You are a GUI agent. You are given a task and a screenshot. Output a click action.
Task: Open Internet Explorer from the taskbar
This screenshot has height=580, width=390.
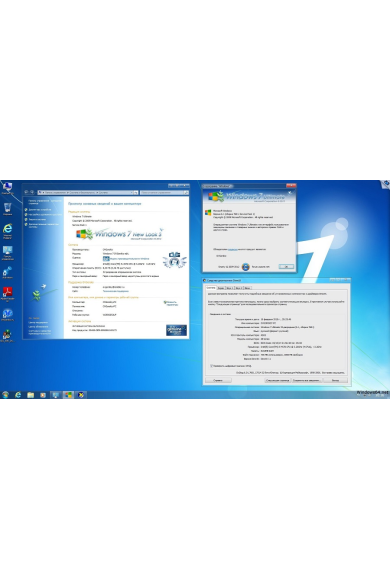[x=18, y=395]
